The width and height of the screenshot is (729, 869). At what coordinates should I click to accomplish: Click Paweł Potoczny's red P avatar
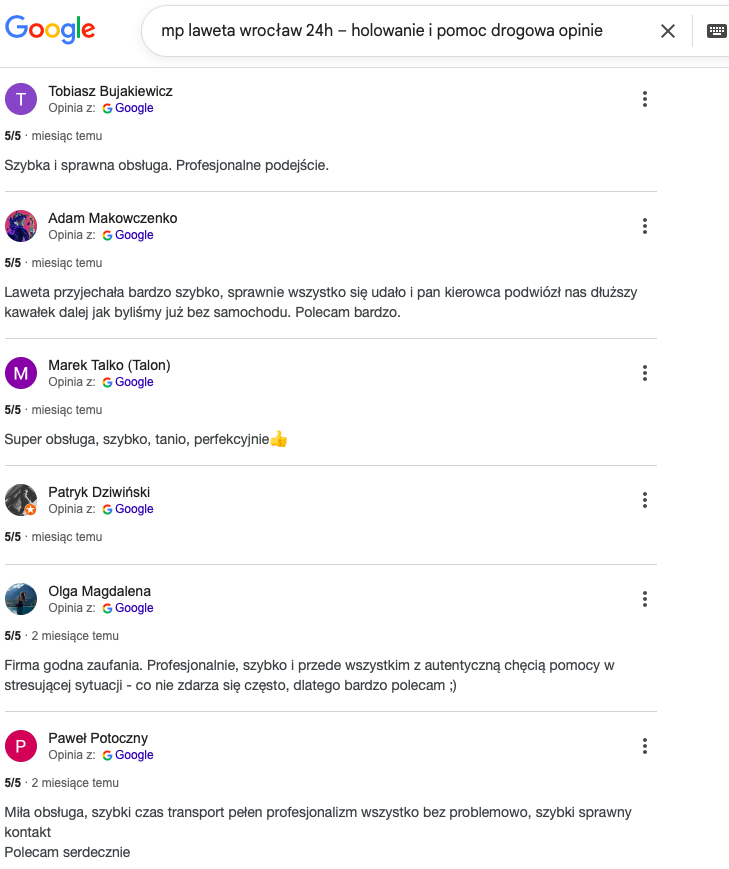click(x=21, y=746)
